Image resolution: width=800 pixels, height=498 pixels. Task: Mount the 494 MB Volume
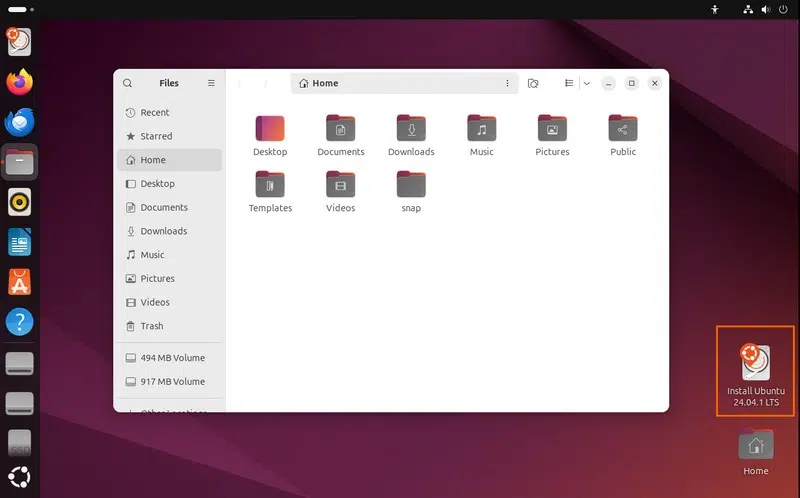(169, 358)
